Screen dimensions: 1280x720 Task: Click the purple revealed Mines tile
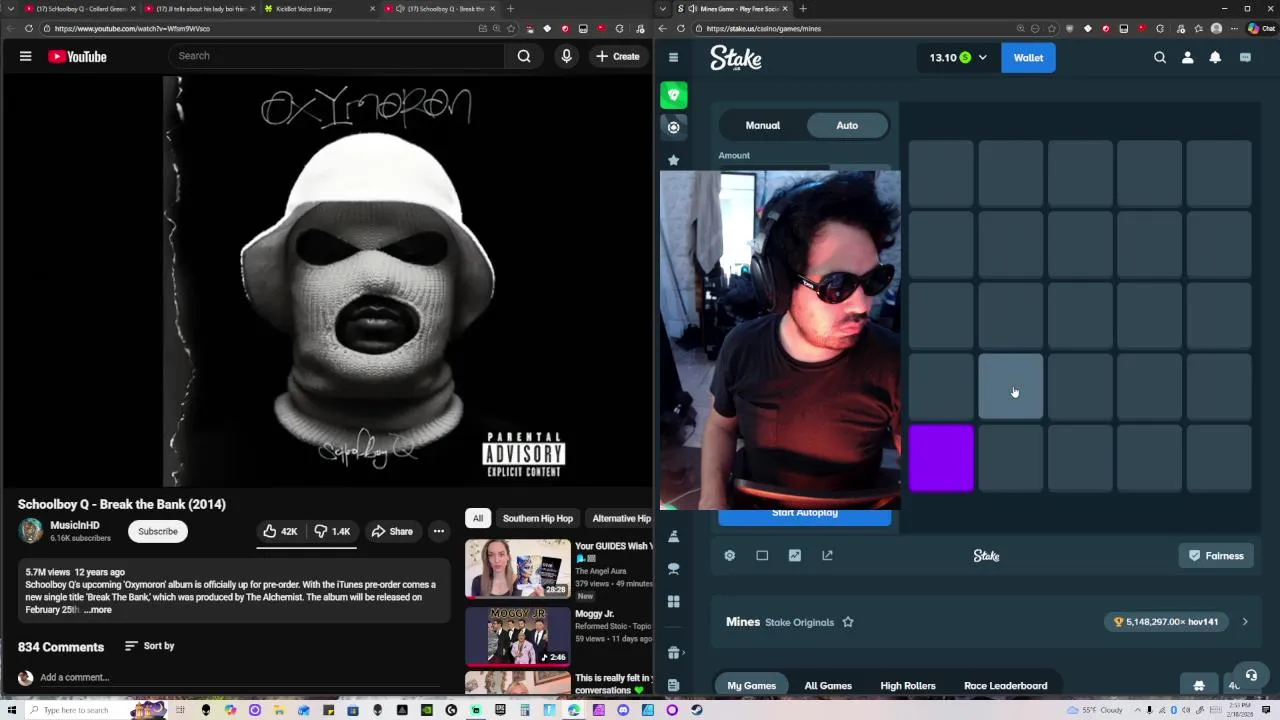[x=941, y=459]
